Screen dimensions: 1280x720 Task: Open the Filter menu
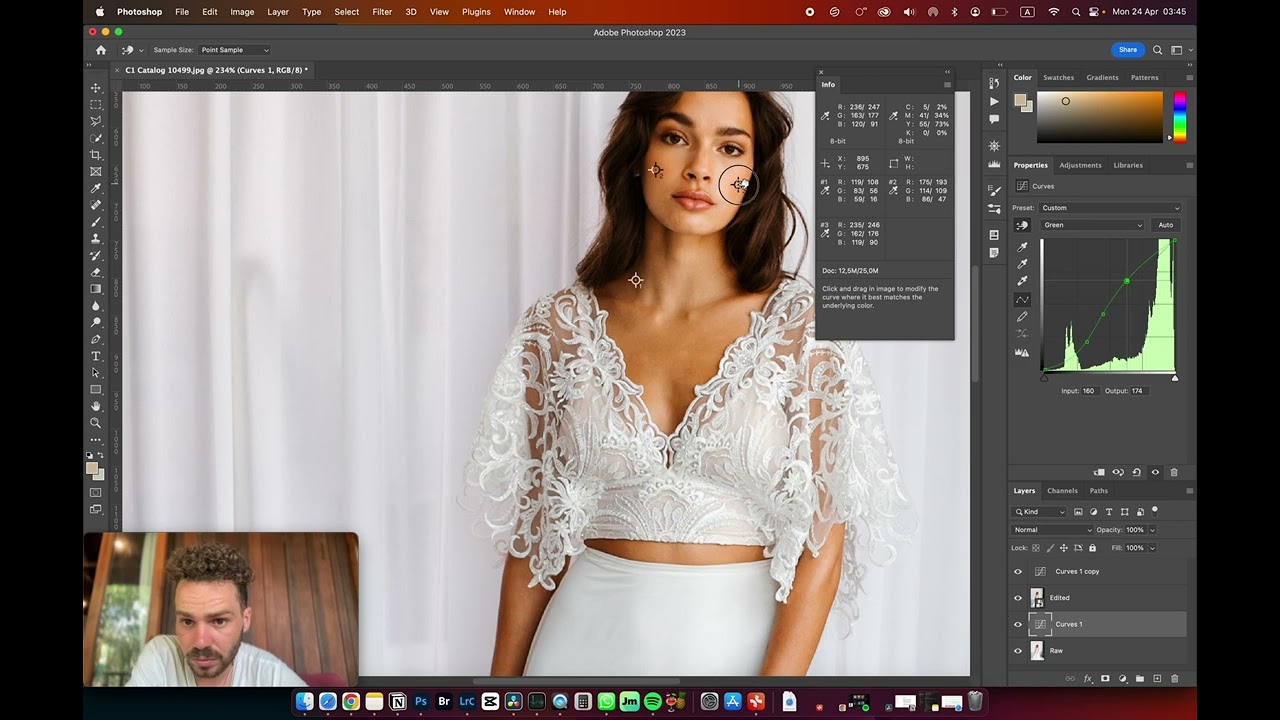(382, 12)
